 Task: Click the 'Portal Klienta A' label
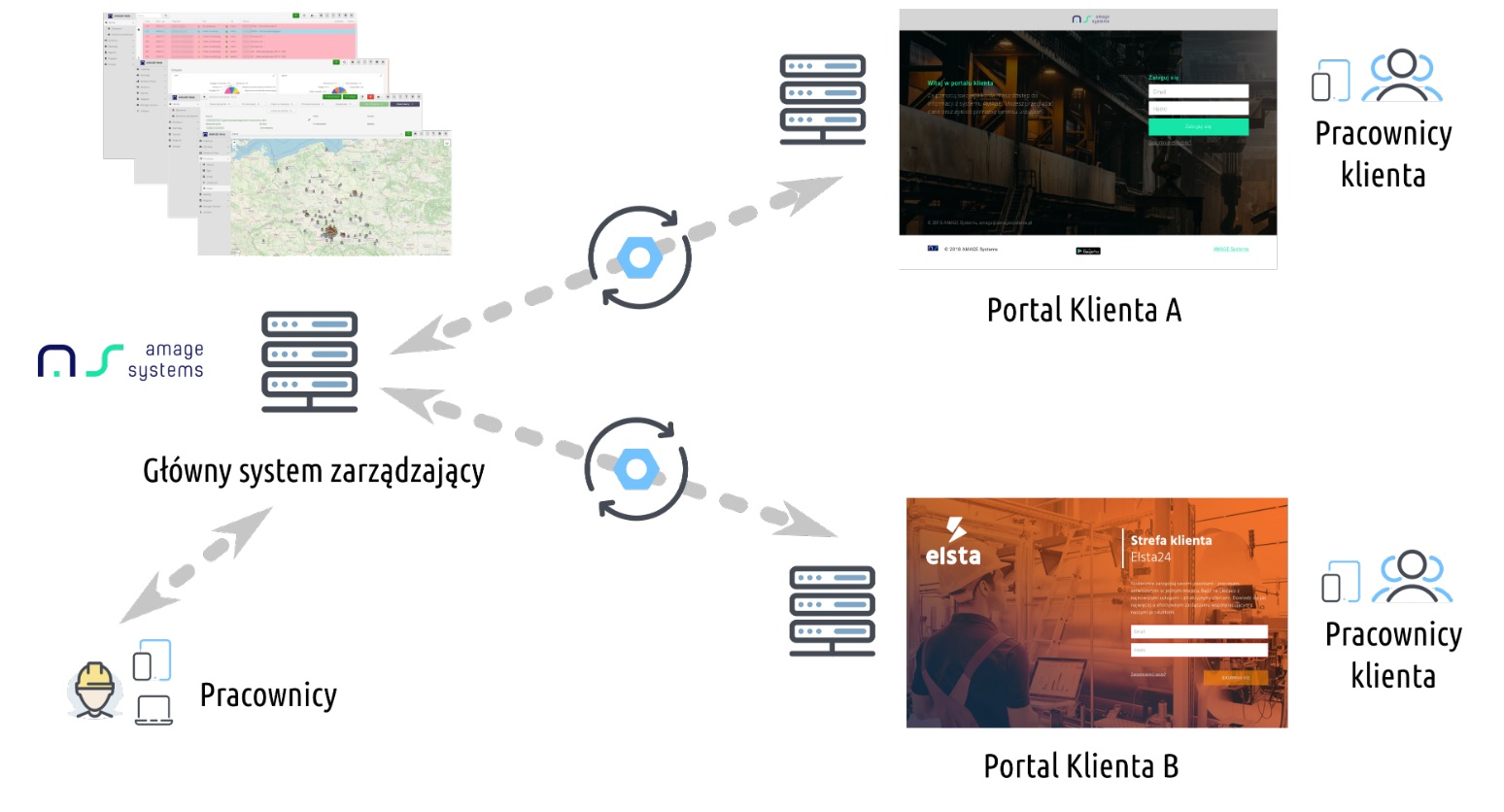point(1084,311)
